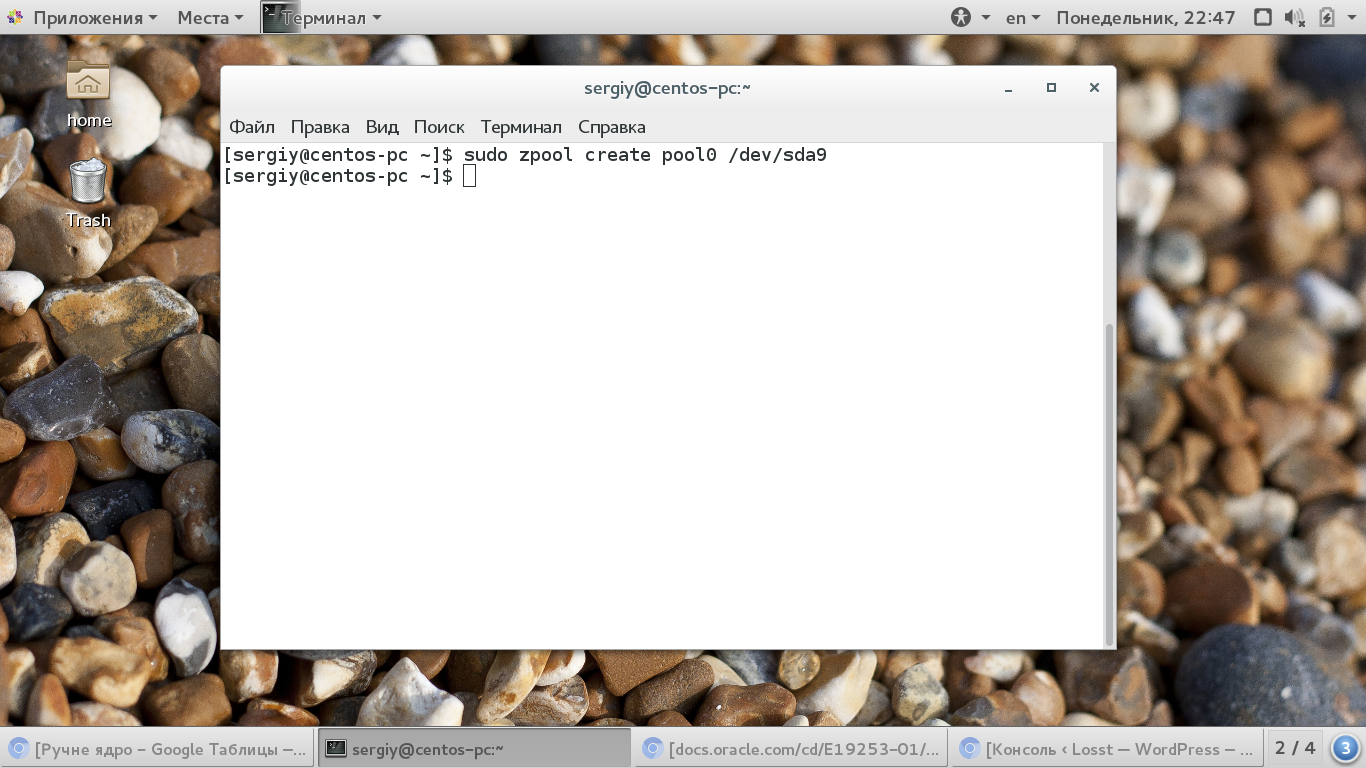Open the Терминал application menu in top panel
Viewport: 1366px width, 768px height.
pyautogui.click(x=322, y=17)
